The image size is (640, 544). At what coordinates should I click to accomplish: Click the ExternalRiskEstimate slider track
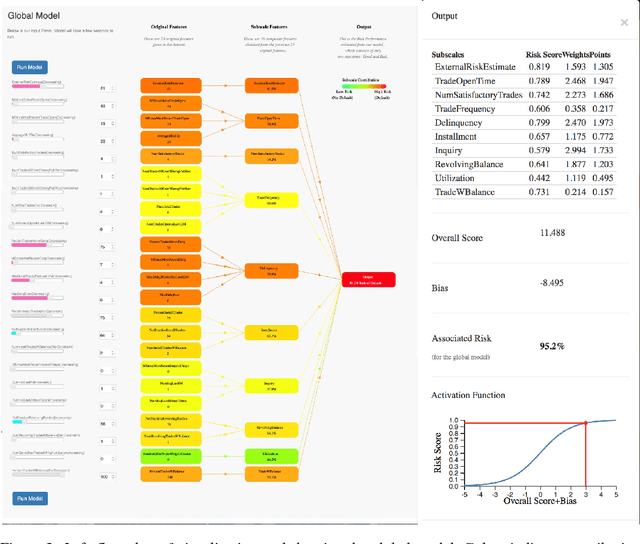click(x=38, y=87)
